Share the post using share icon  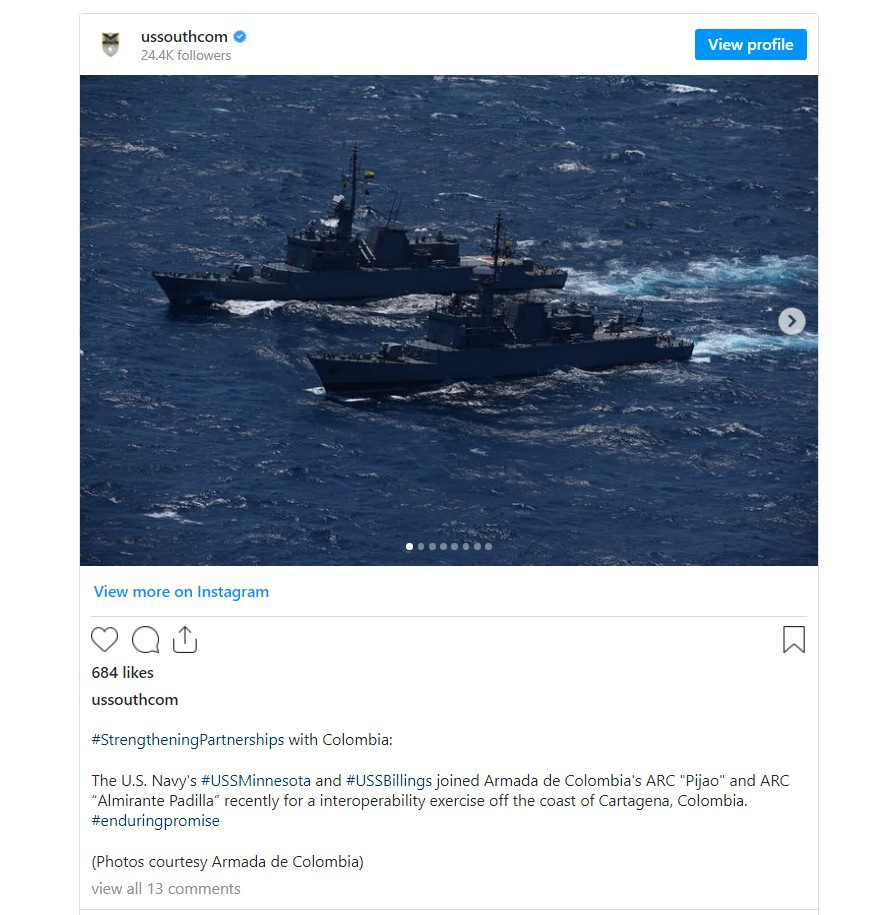(x=185, y=639)
